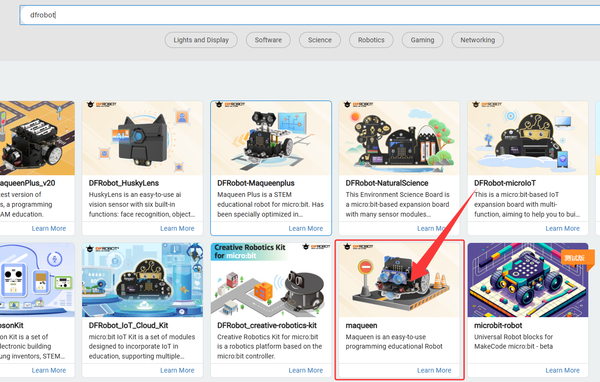The width and height of the screenshot is (600, 382).
Task: Open the DFRobot_creative-robotics-kit card image
Action: (271, 280)
